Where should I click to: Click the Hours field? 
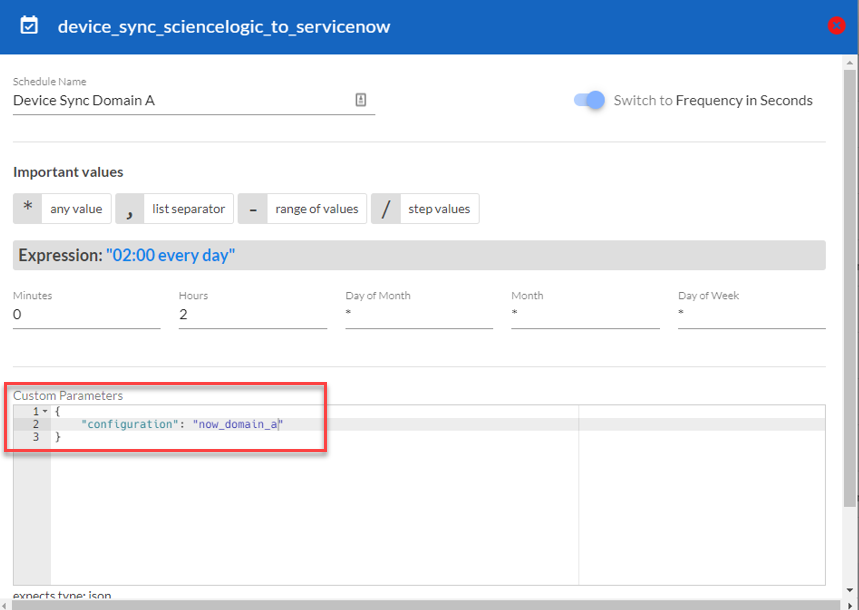pyautogui.click(x=252, y=315)
